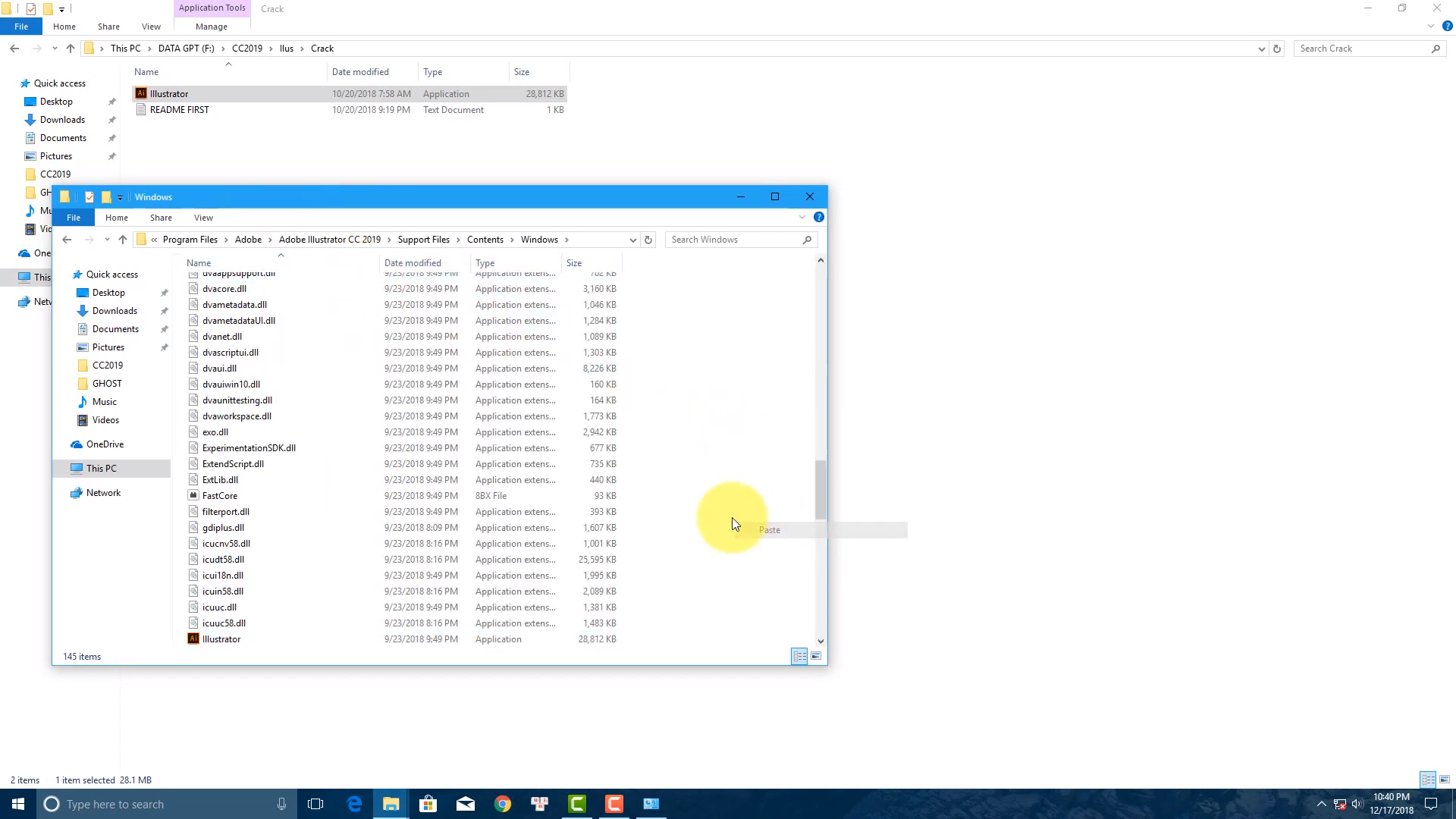This screenshot has width=1456, height=819.
Task: Open Google Chrome from taskbar
Action: [503, 804]
